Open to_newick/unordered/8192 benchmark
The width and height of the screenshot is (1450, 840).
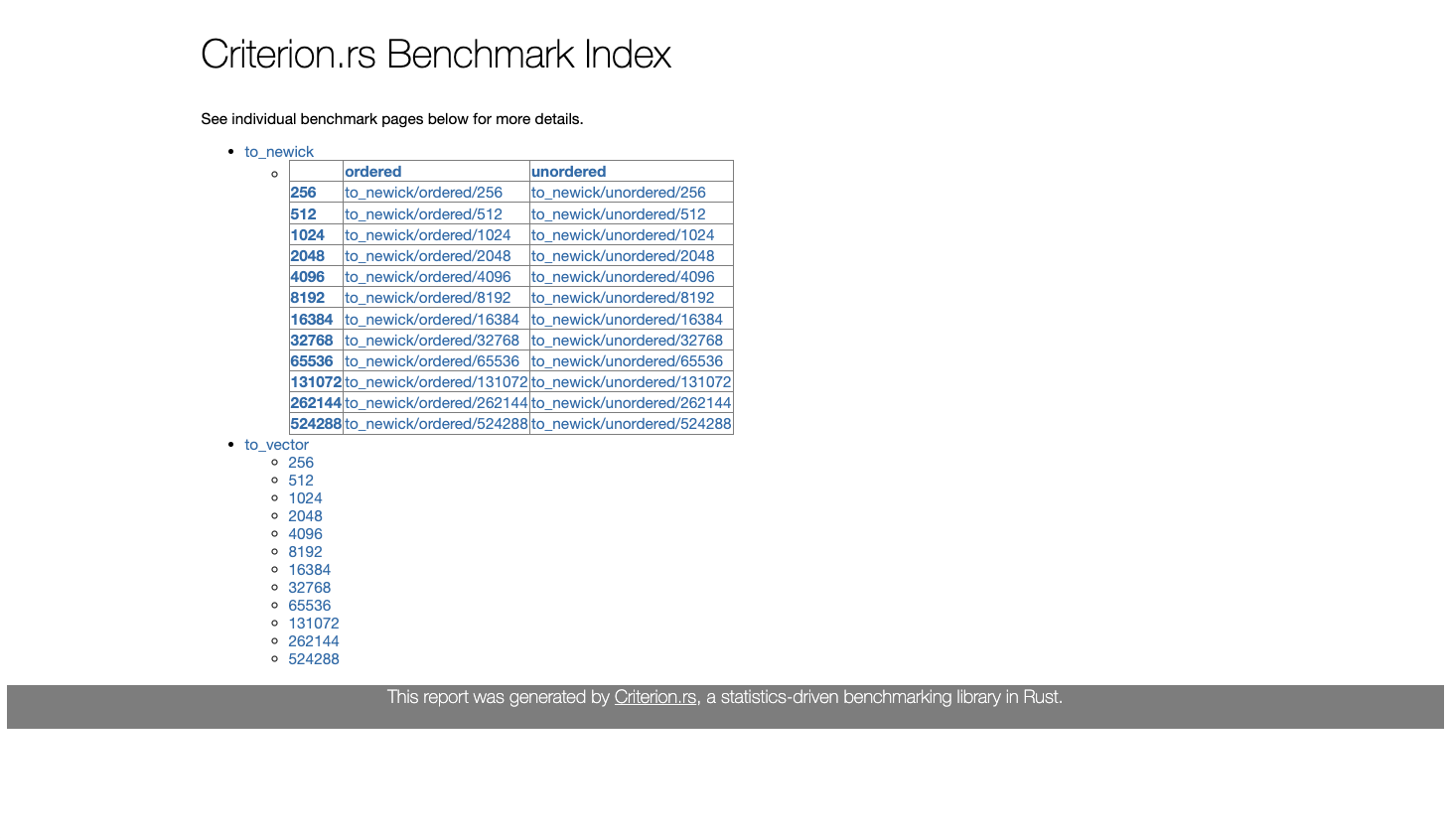623,298
